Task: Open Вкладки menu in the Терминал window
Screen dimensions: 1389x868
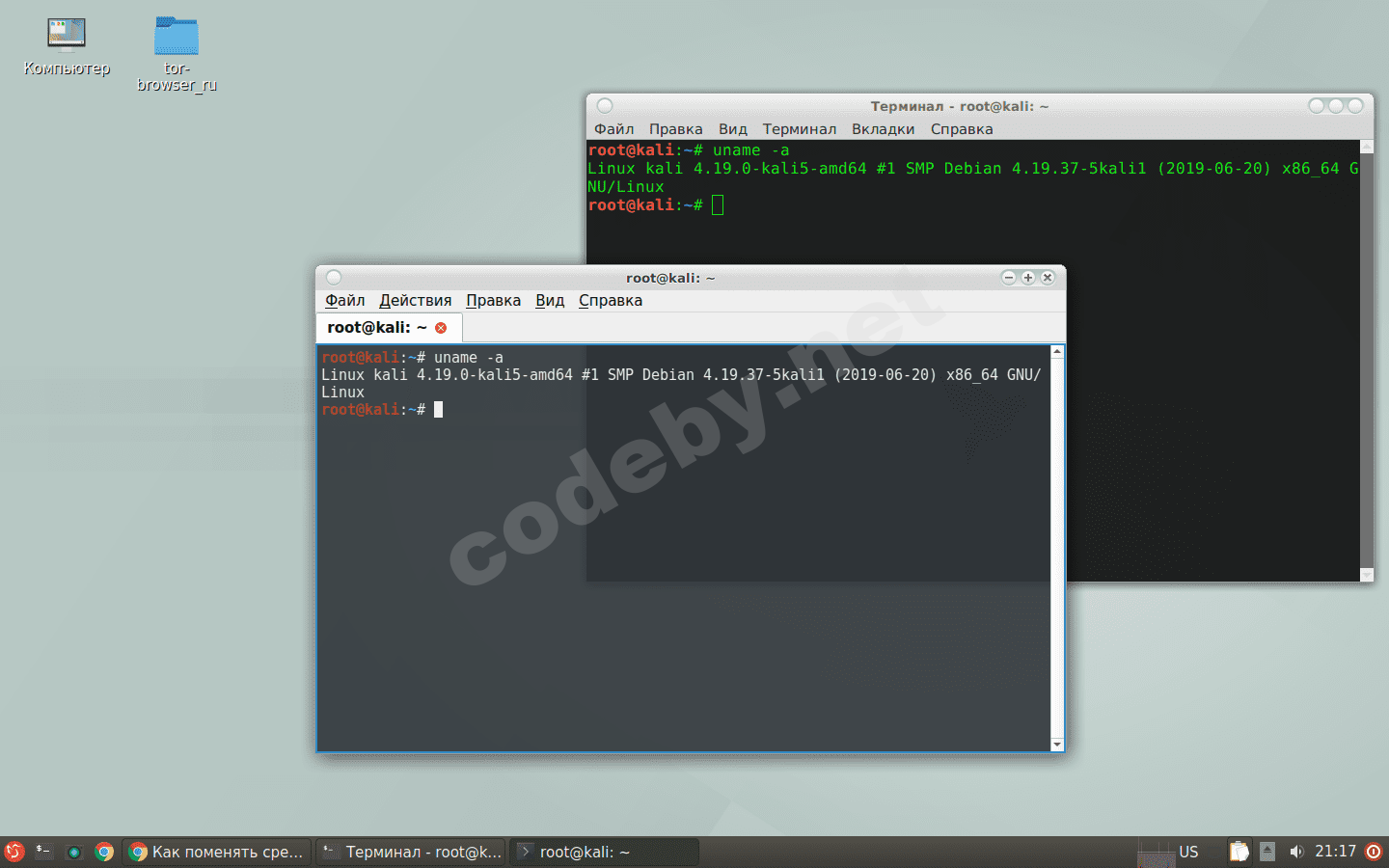Action: point(883,129)
